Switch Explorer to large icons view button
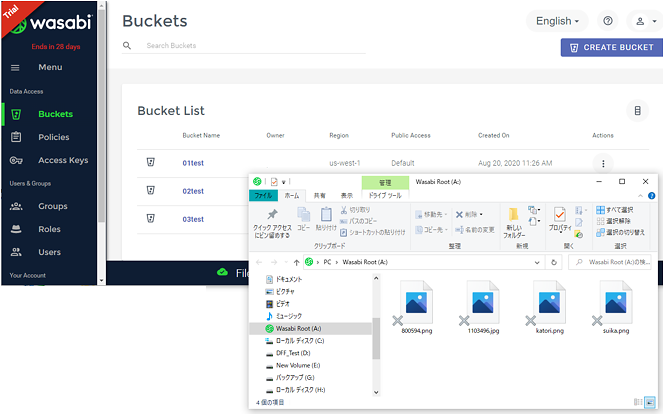 [650, 402]
